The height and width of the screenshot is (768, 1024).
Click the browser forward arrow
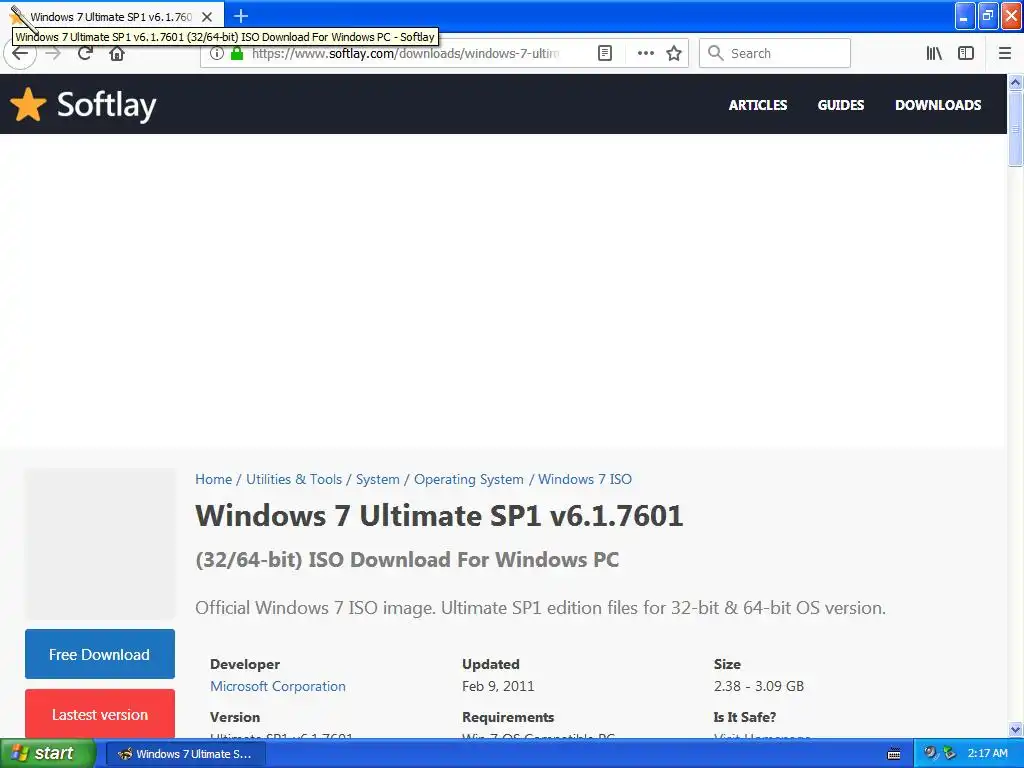[x=53, y=54]
